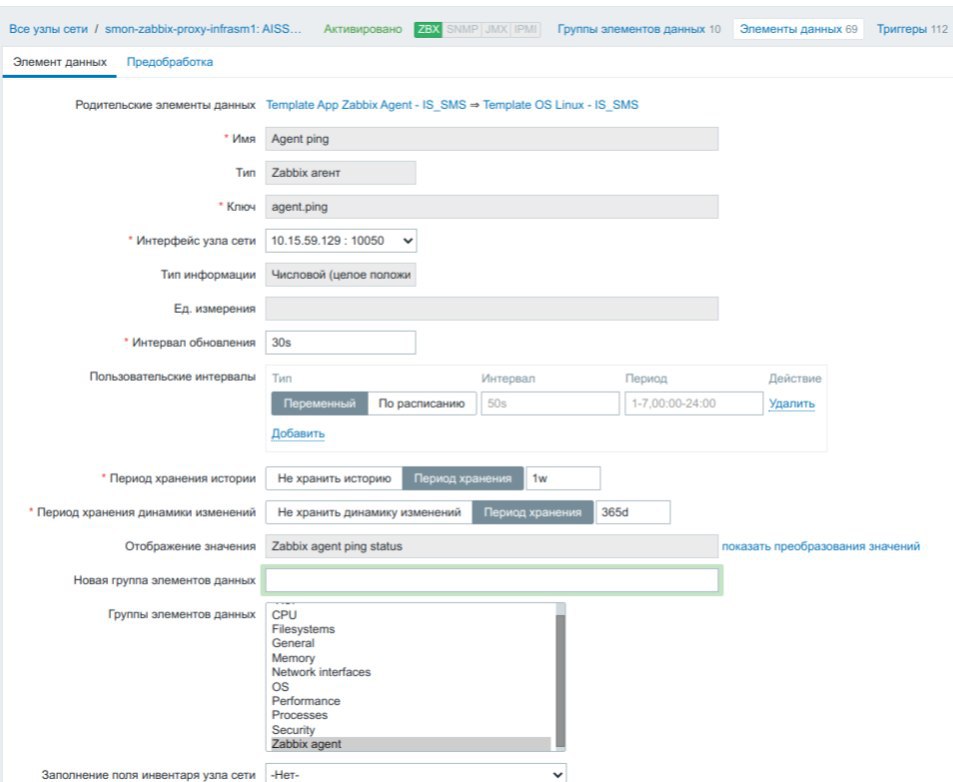Click the 'Ед. измерения' field
This screenshot has width=953, height=782.
click(492, 309)
